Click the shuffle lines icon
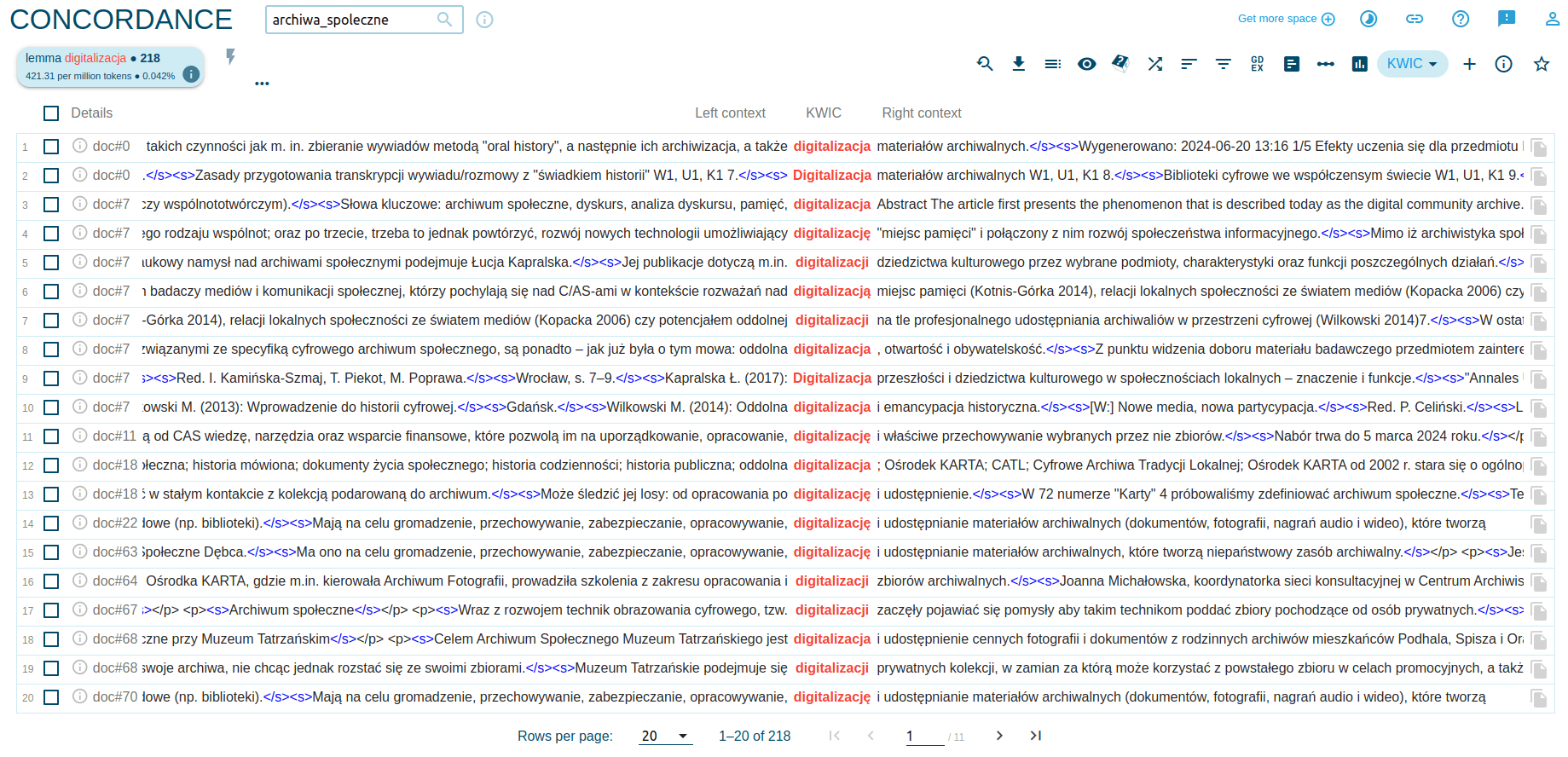This screenshot has width=1568, height=757. tap(1155, 64)
